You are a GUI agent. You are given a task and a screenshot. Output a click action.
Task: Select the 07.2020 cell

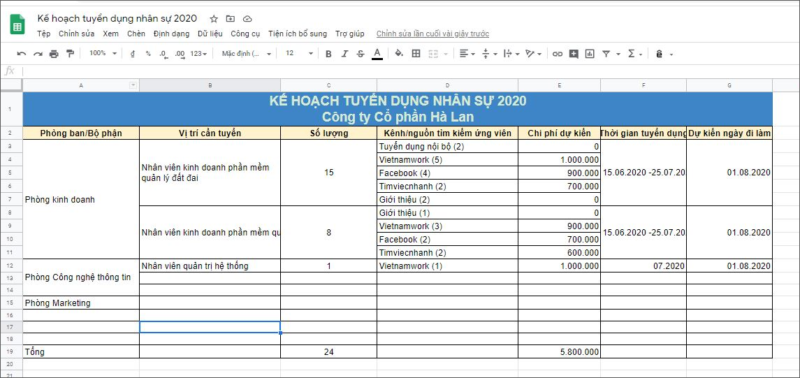click(x=643, y=266)
